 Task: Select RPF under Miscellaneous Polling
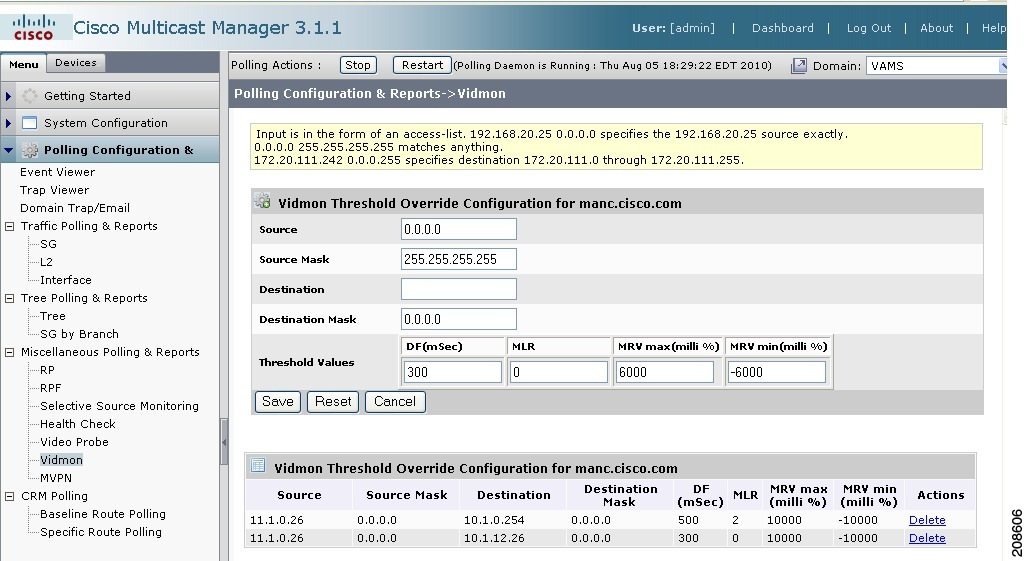point(50,388)
